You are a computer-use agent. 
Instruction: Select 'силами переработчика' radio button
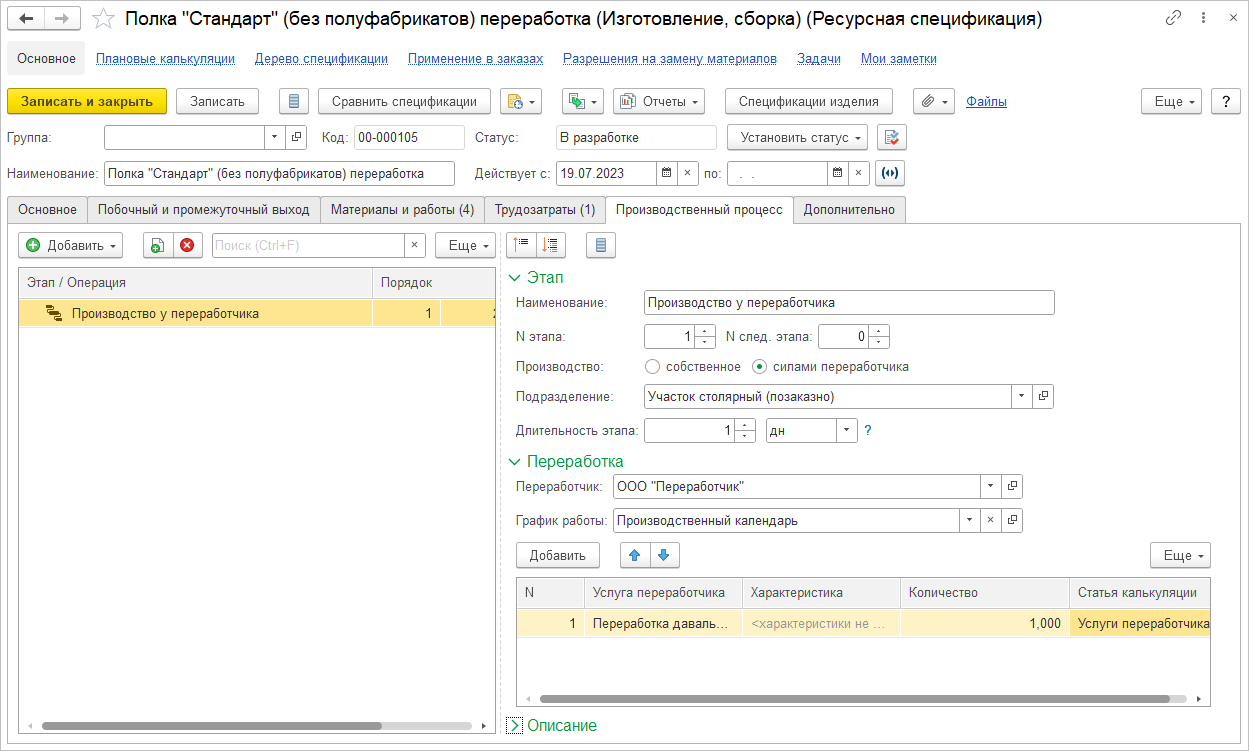(x=759, y=367)
